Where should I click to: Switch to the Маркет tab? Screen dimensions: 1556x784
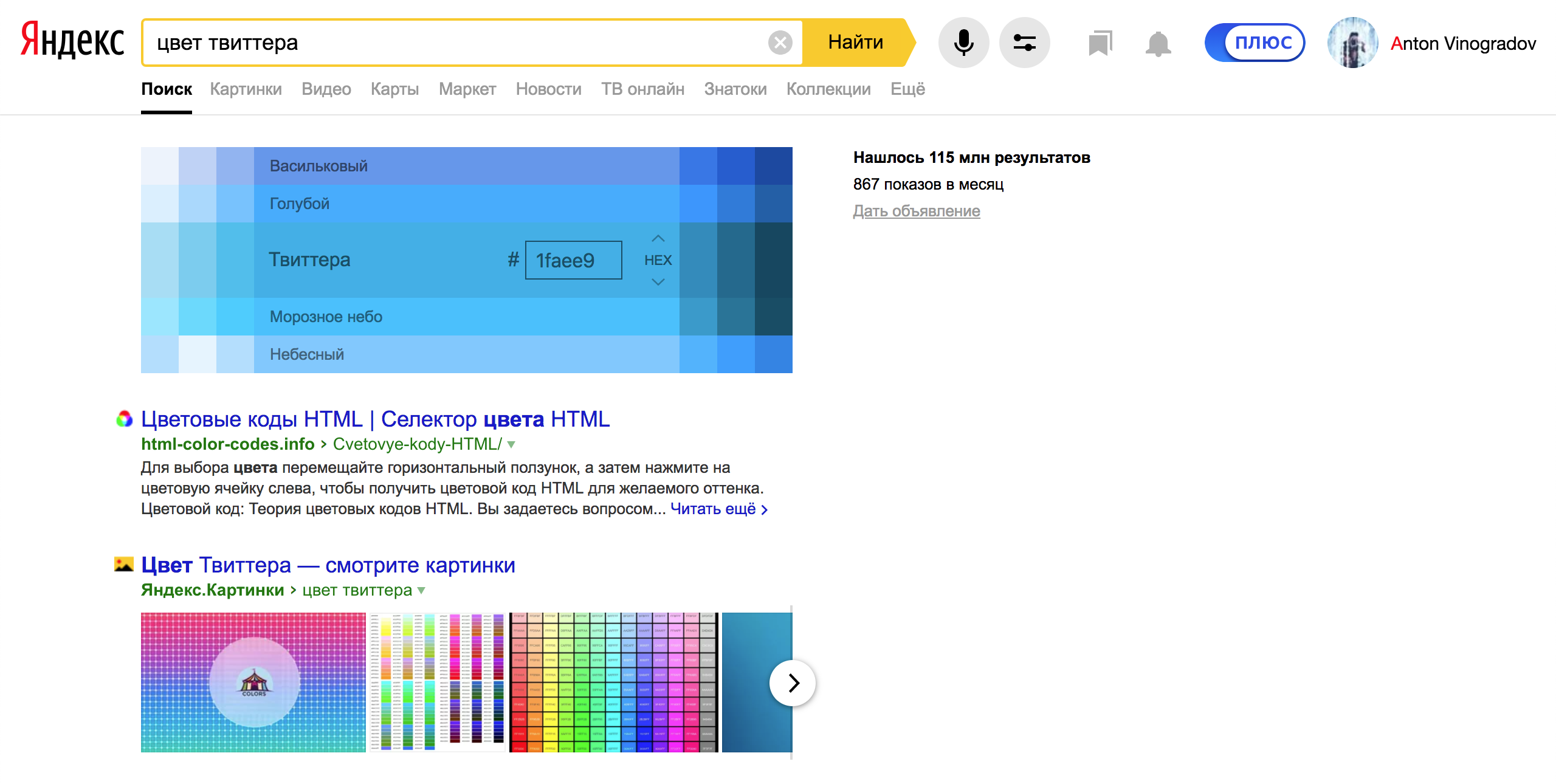[x=467, y=89]
